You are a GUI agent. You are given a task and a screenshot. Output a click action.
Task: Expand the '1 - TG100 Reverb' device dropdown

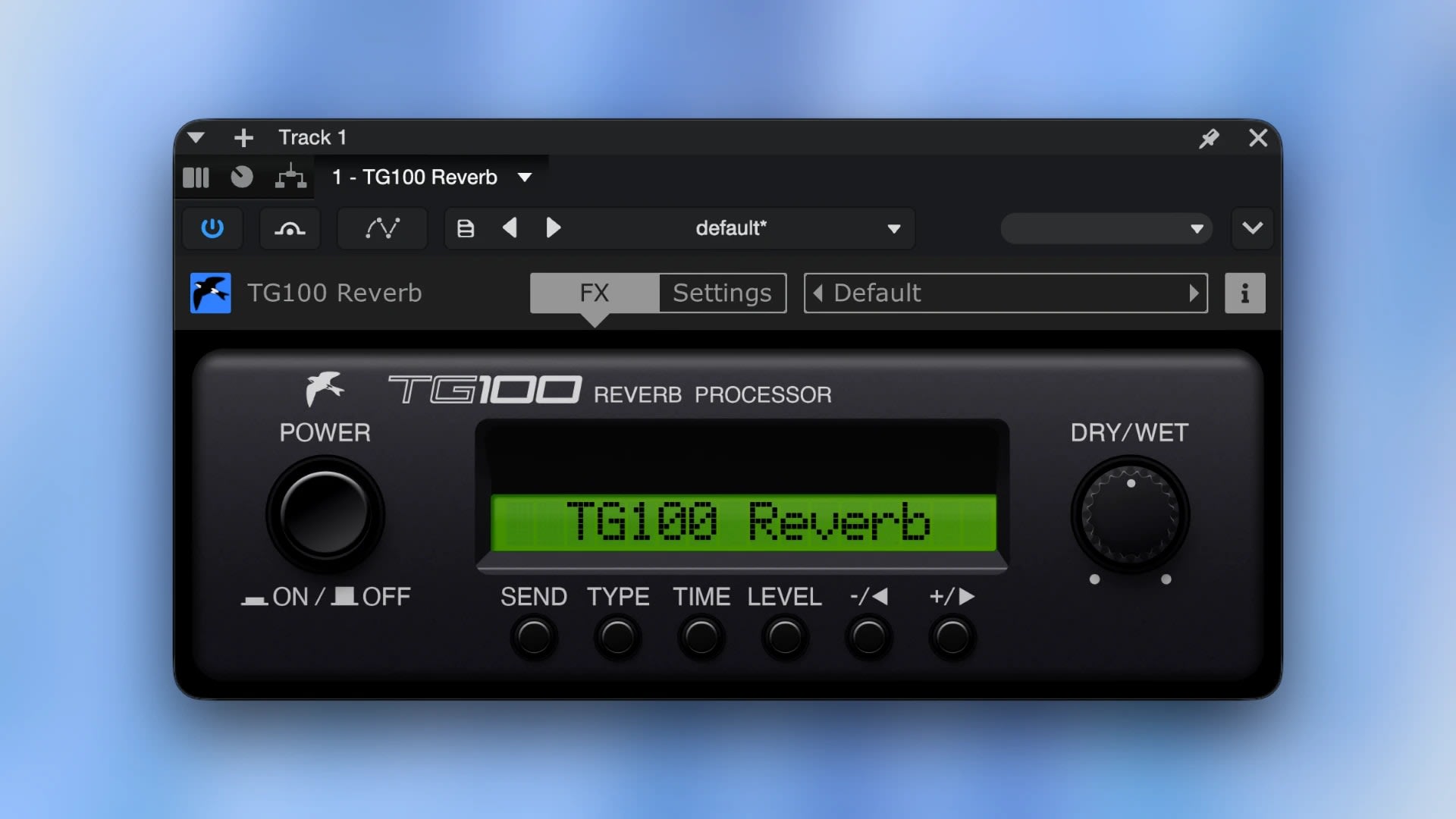pos(524,177)
